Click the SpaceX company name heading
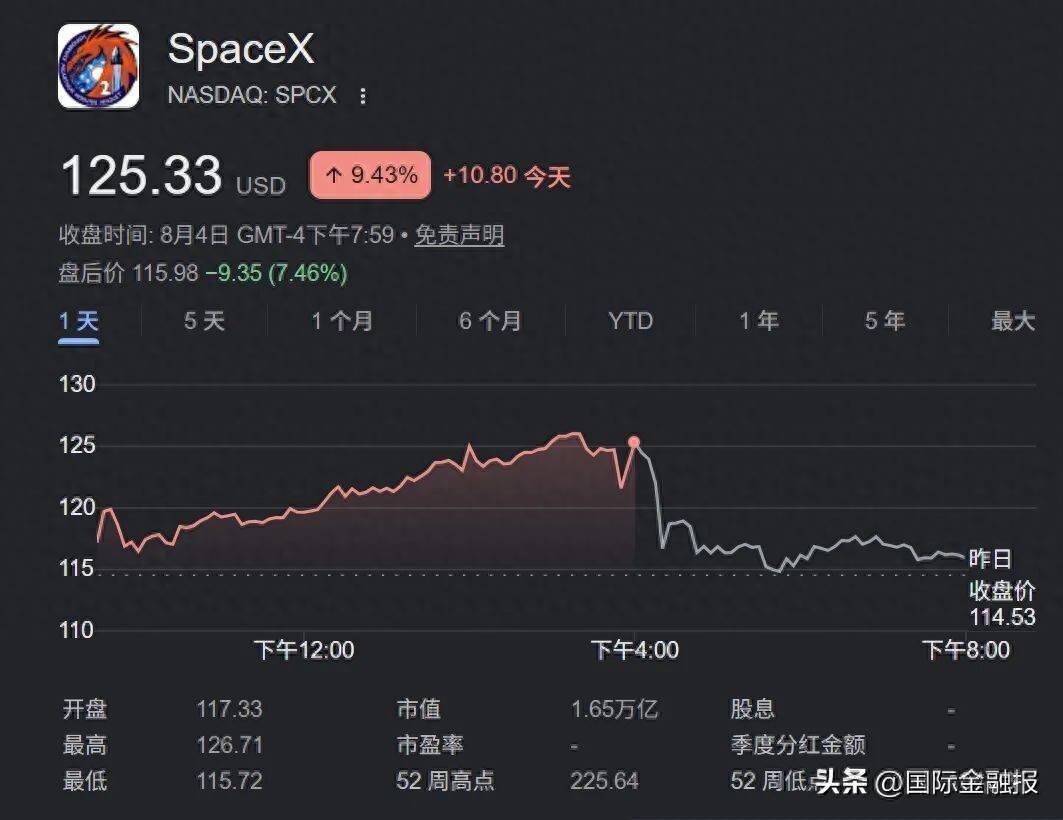 (241, 49)
